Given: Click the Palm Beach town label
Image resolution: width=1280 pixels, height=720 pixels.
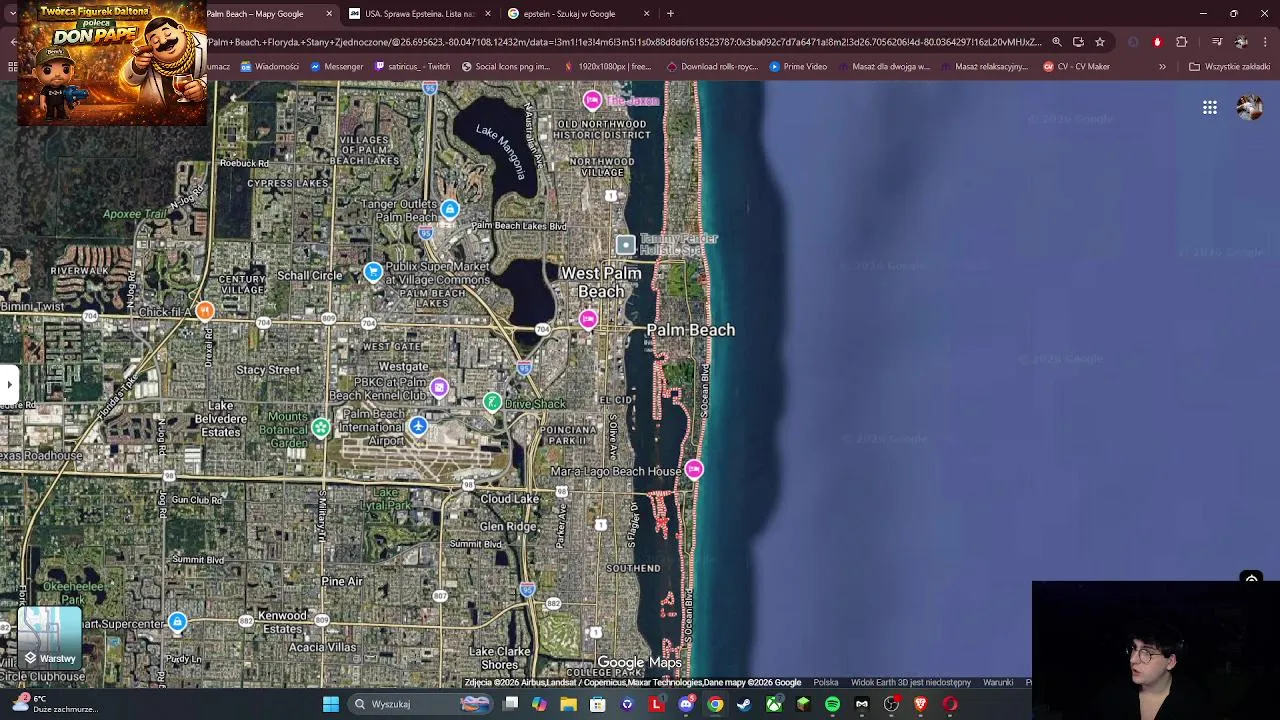Looking at the screenshot, I should click(x=691, y=330).
